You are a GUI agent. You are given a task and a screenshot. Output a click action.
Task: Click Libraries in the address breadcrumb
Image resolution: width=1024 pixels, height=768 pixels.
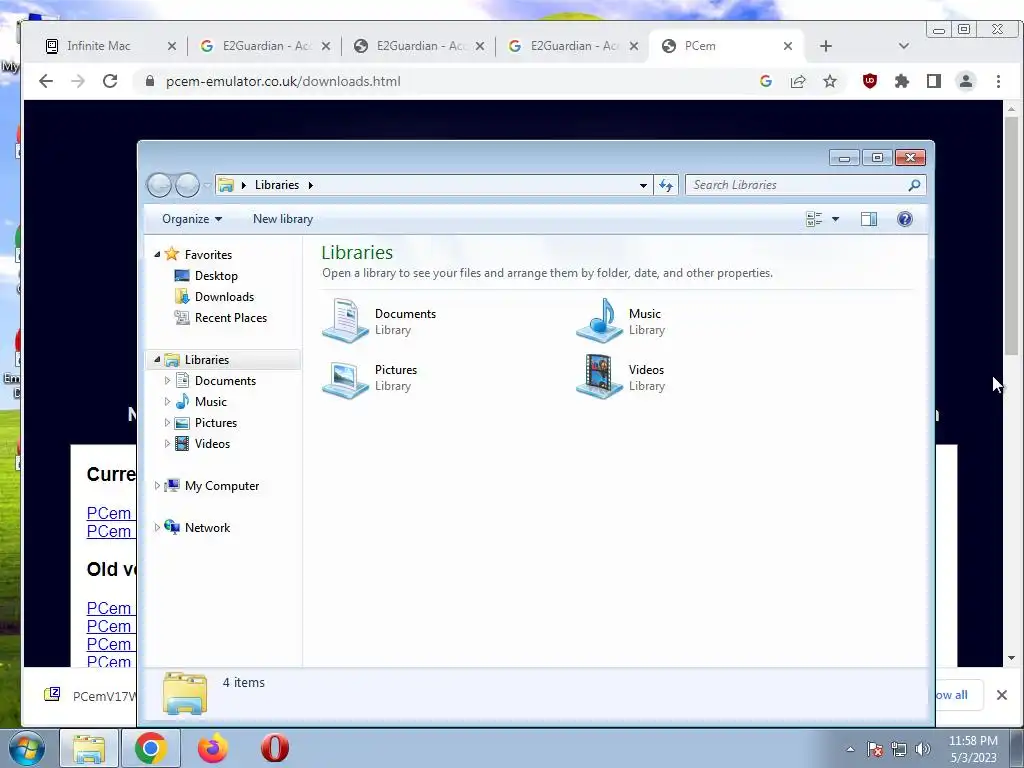277,185
